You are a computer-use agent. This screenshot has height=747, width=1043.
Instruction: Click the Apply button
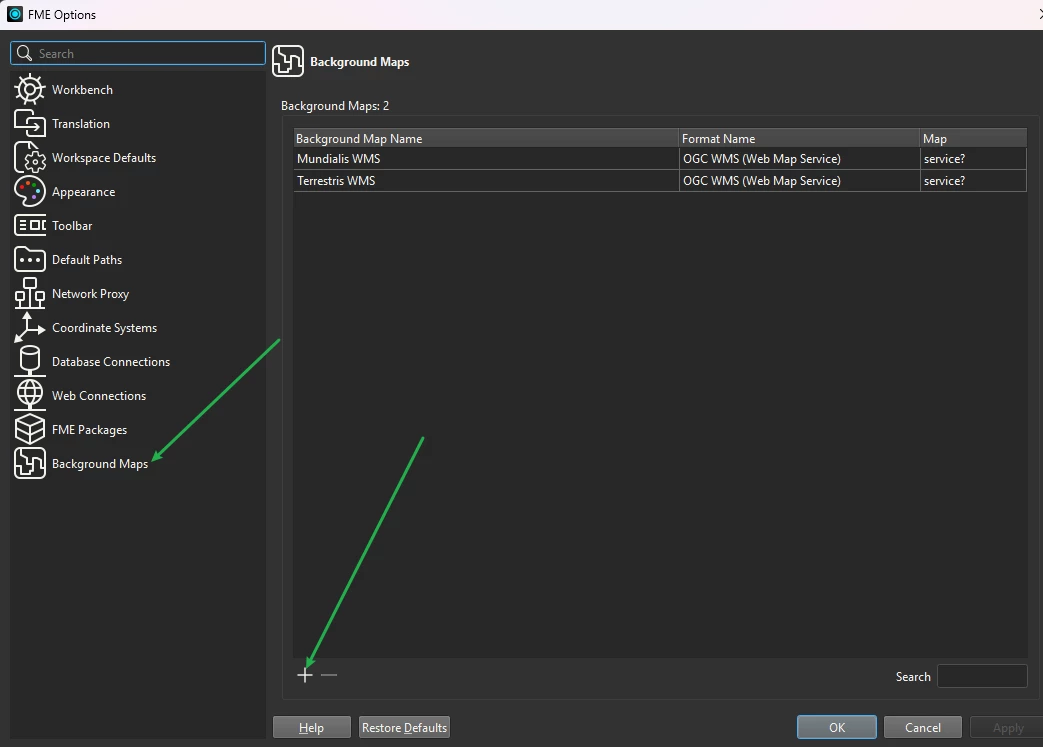[1007, 727]
